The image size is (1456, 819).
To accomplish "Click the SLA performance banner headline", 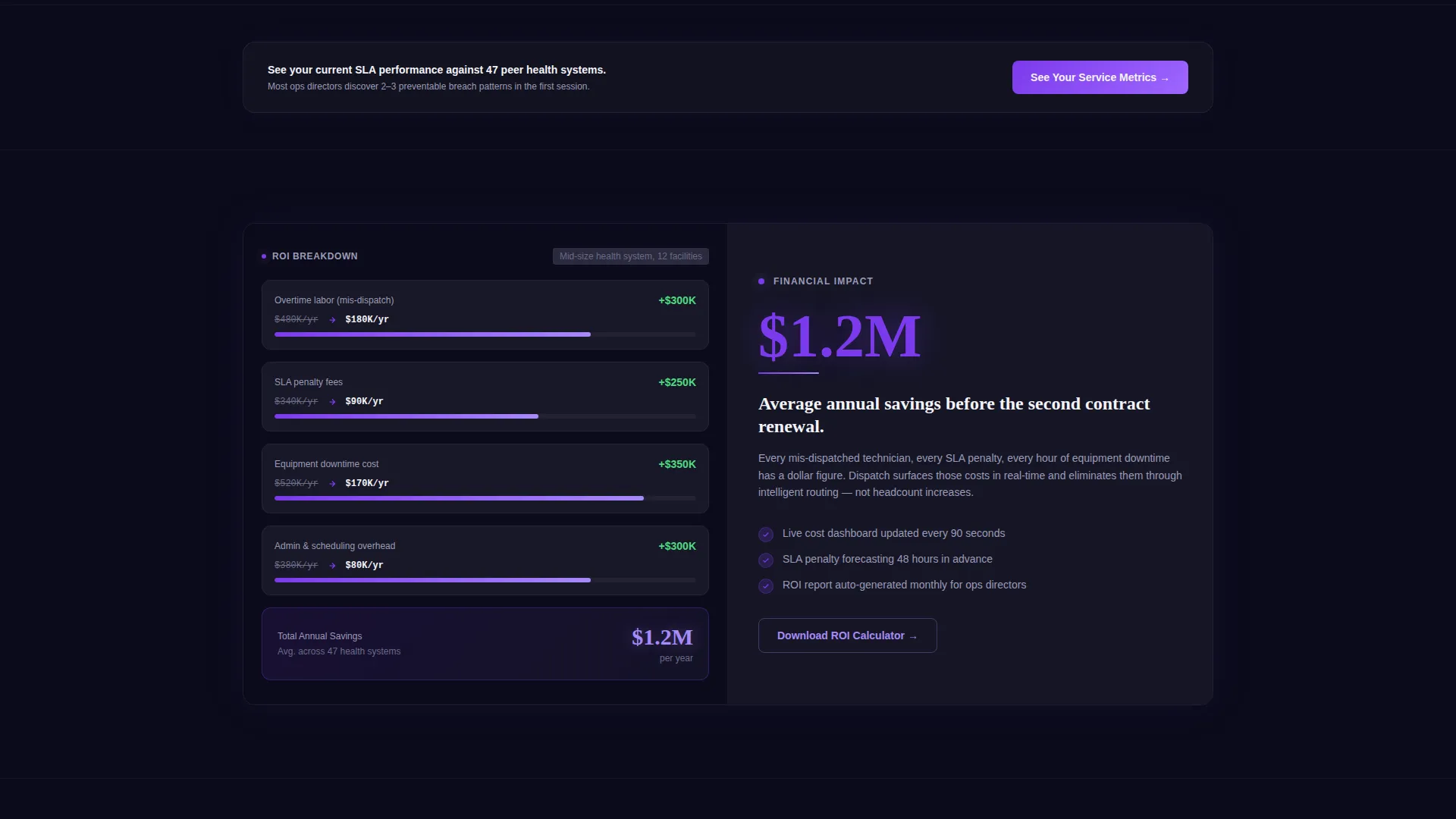I will point(437,70).
